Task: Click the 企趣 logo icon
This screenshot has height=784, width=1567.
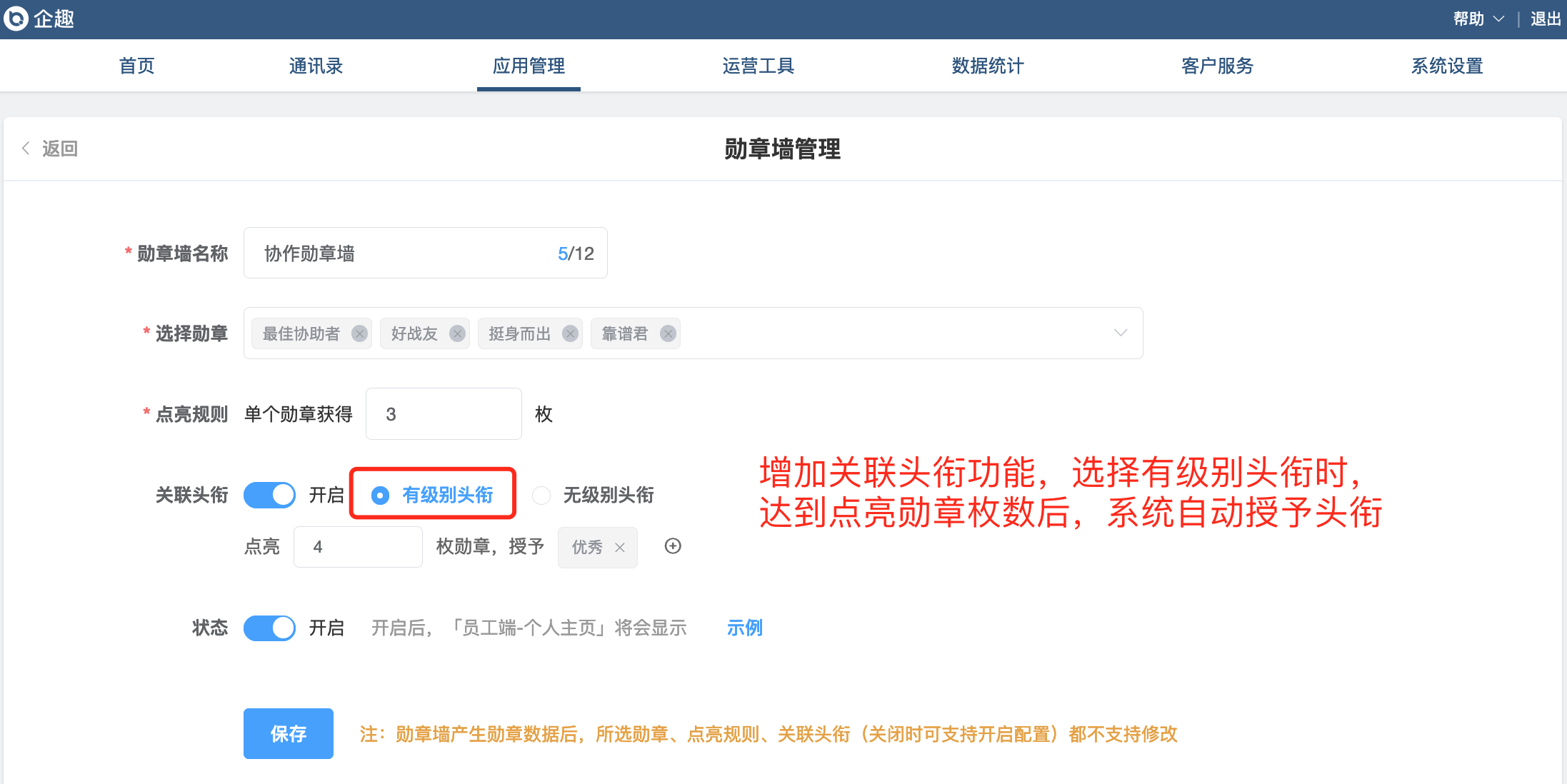Action: [x=16, y=19]
